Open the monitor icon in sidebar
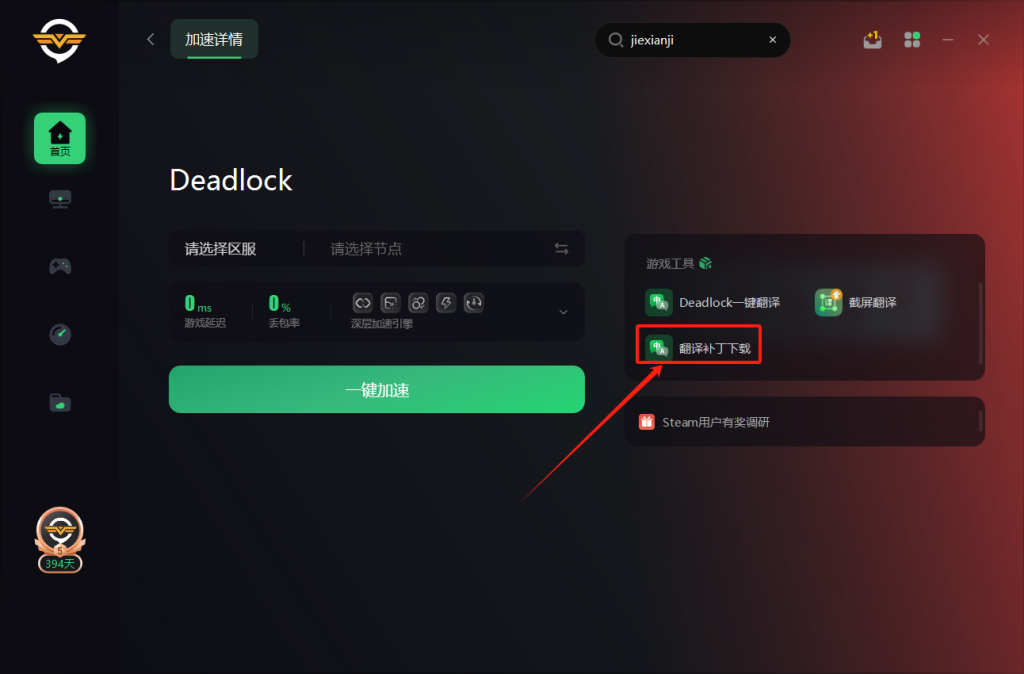The image size is (1024, 674). (60, 199)
